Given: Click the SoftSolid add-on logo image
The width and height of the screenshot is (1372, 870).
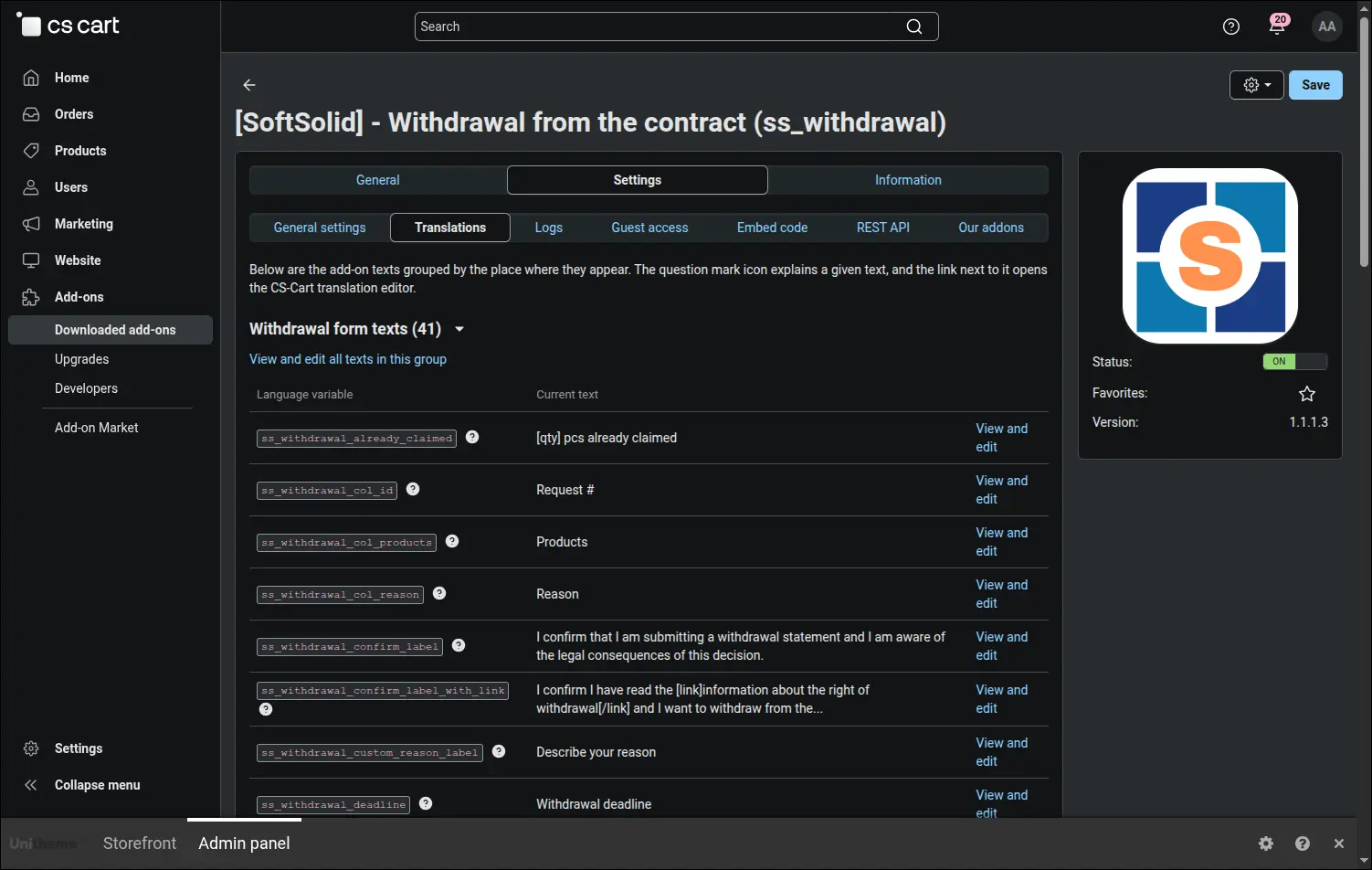Looking at the screenshot, I should pos(1210,256).
